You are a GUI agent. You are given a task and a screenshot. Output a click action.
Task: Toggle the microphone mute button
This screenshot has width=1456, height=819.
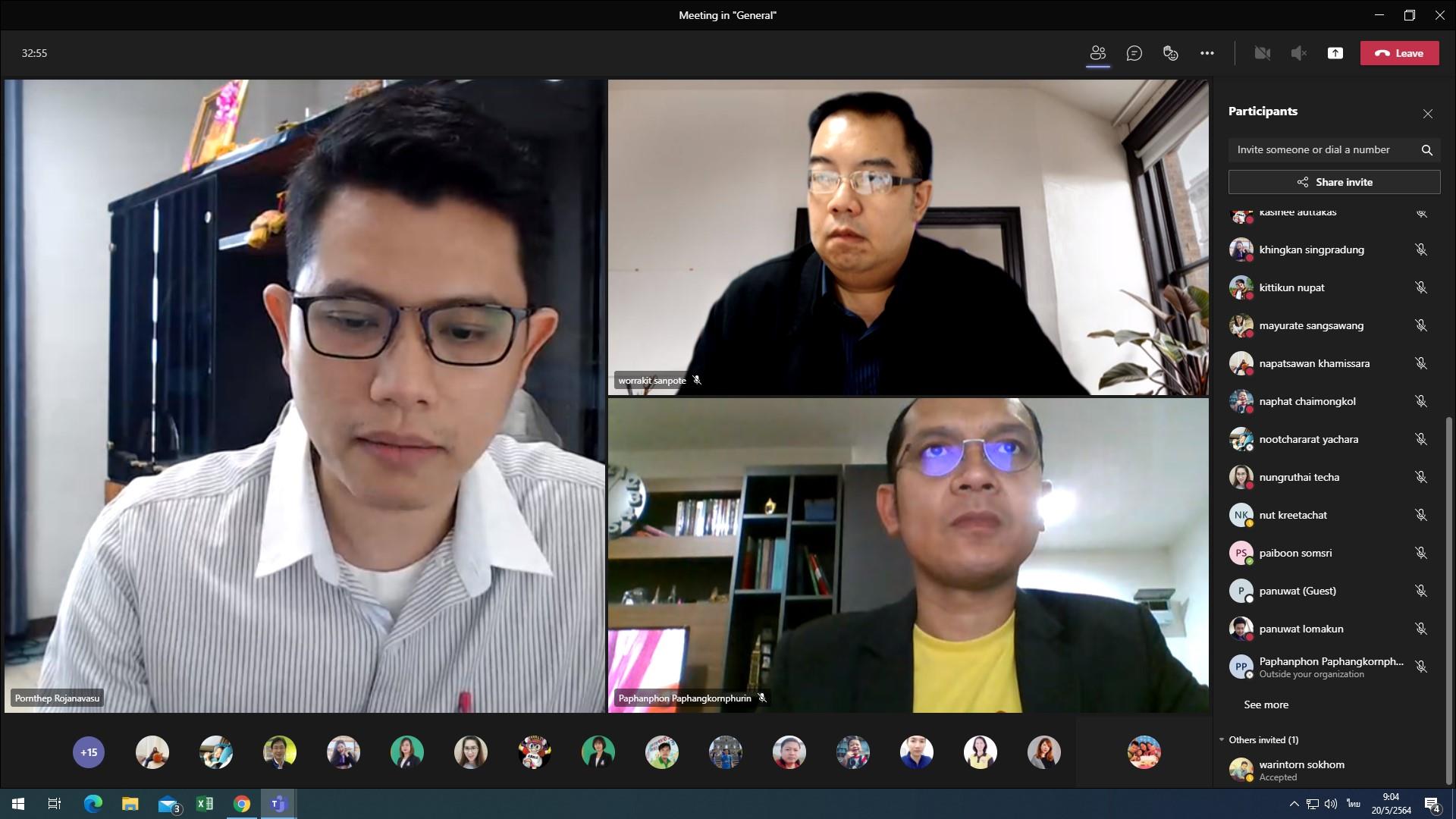1298,53
